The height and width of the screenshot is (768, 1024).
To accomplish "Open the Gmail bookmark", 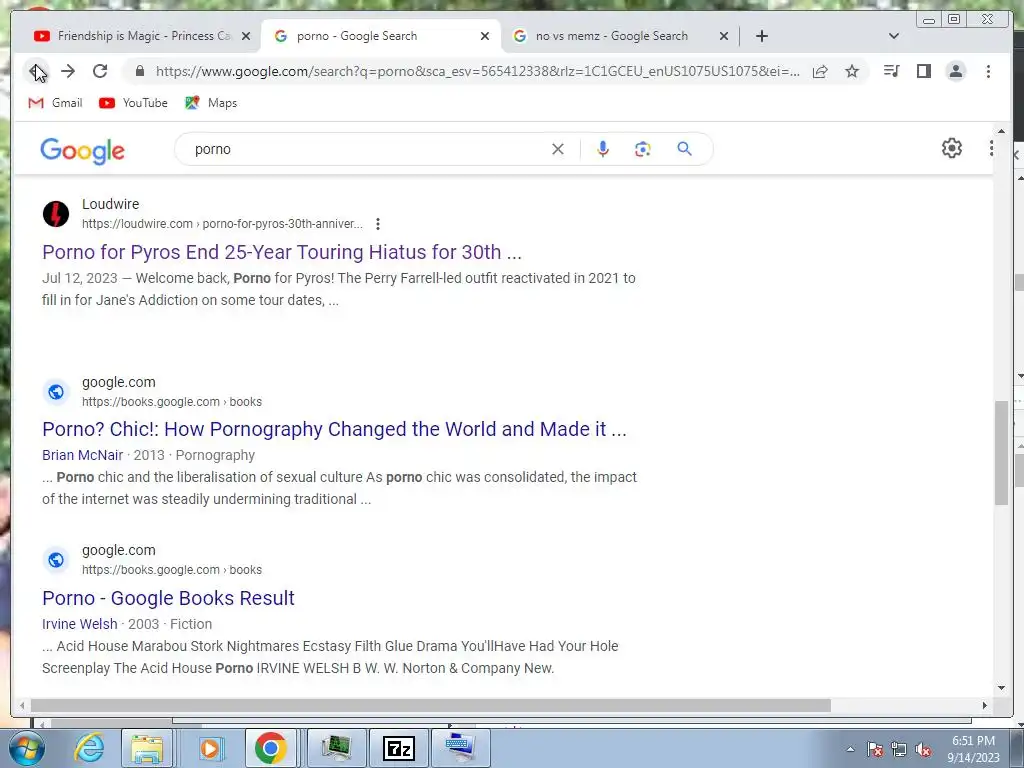I will [56, 103].
